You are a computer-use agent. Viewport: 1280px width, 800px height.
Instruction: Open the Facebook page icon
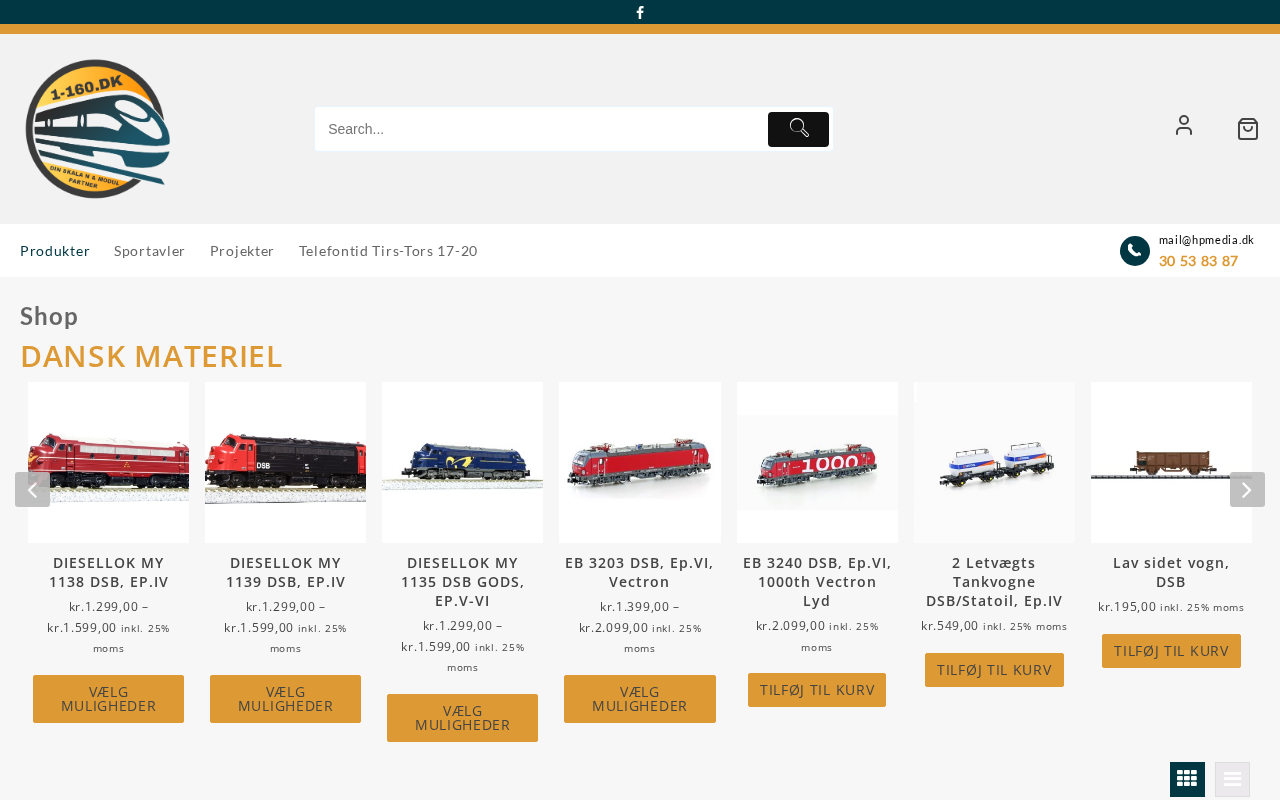tap(640, 12)
